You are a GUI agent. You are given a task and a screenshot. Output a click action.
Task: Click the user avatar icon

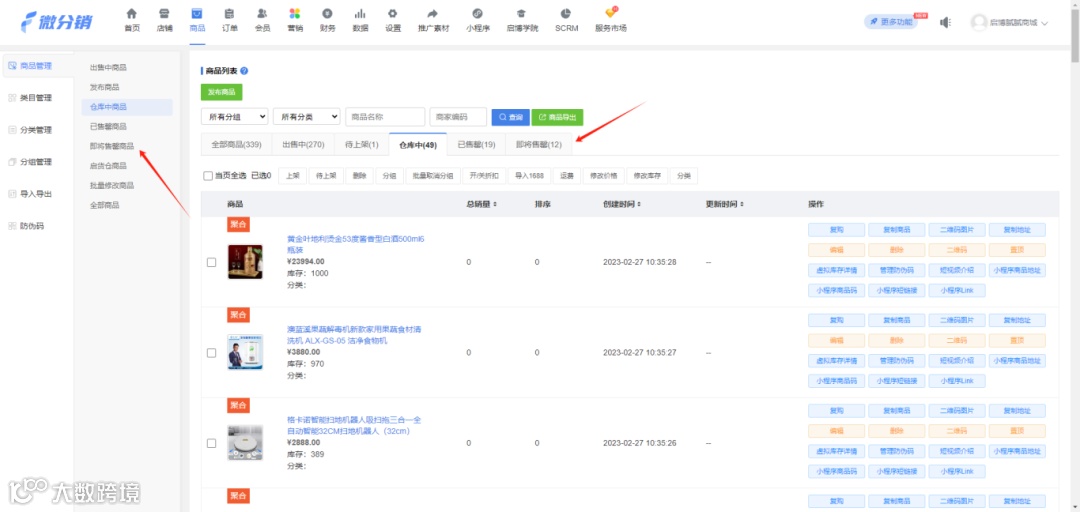979,23
